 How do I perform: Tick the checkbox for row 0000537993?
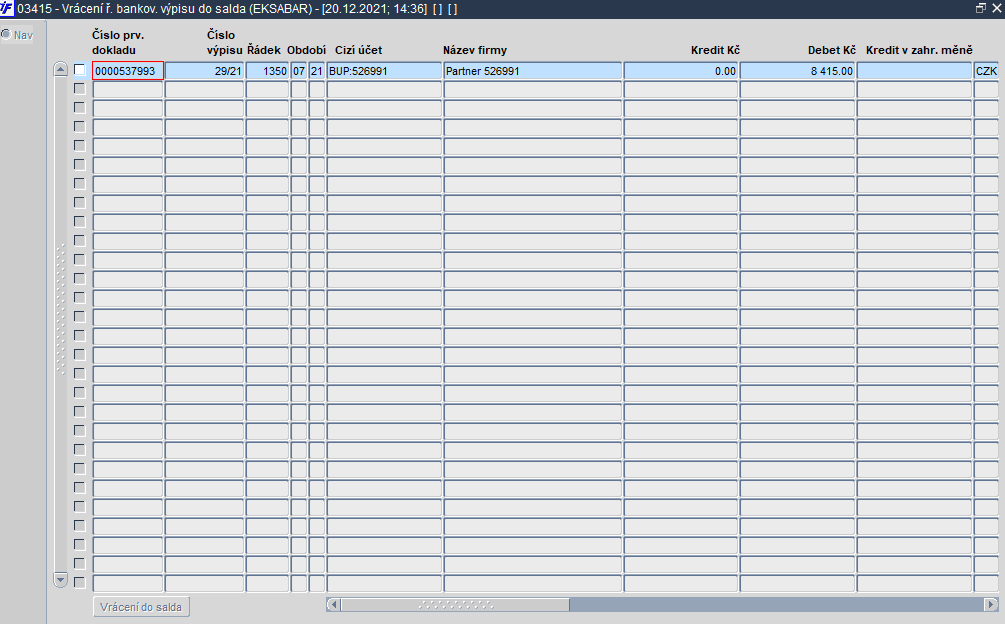click(79, 70)
